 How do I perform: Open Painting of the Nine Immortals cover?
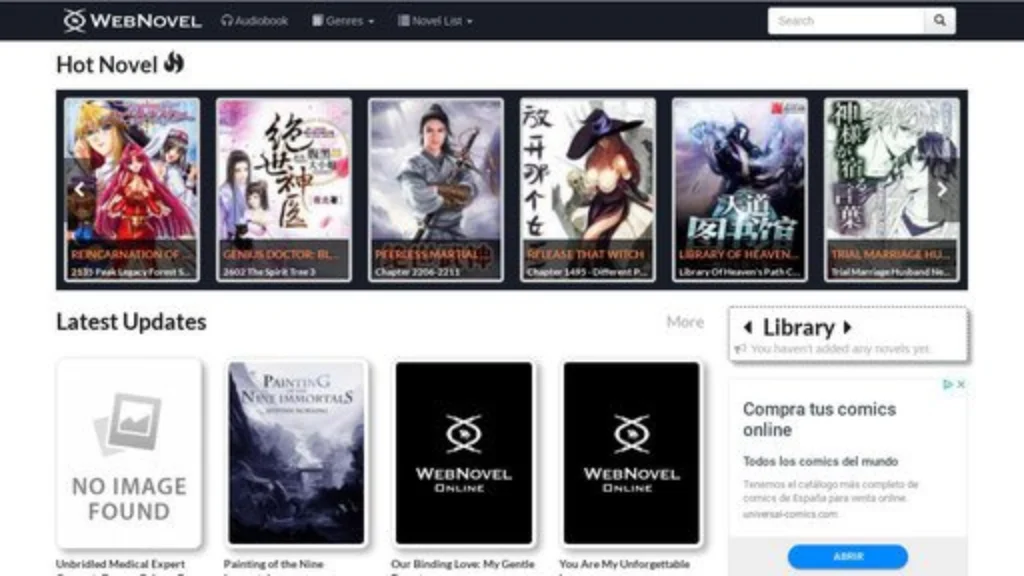click(x=296, y=453)
